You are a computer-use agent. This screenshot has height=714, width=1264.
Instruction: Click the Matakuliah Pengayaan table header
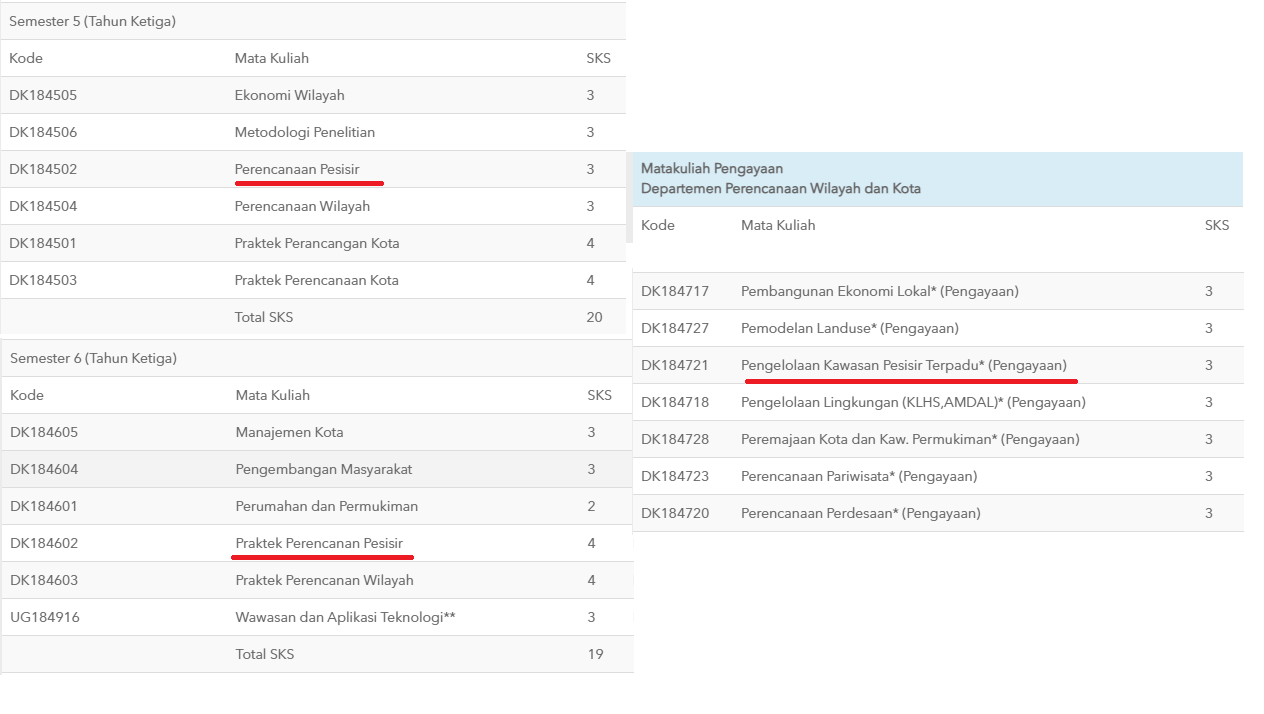click(x=780, y=179)
